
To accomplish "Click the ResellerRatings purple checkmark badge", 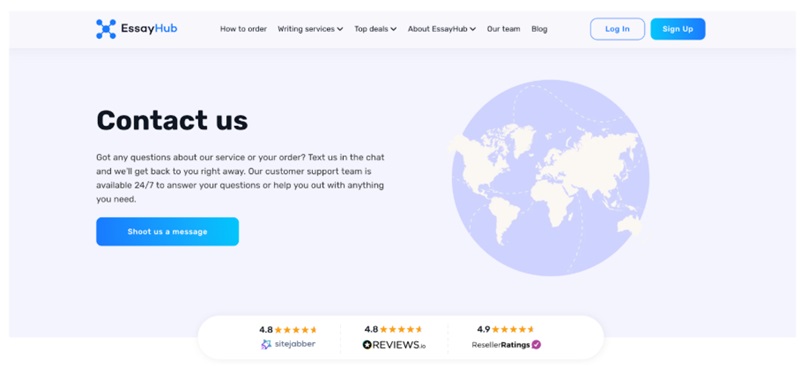I will [x=536, y=345].
